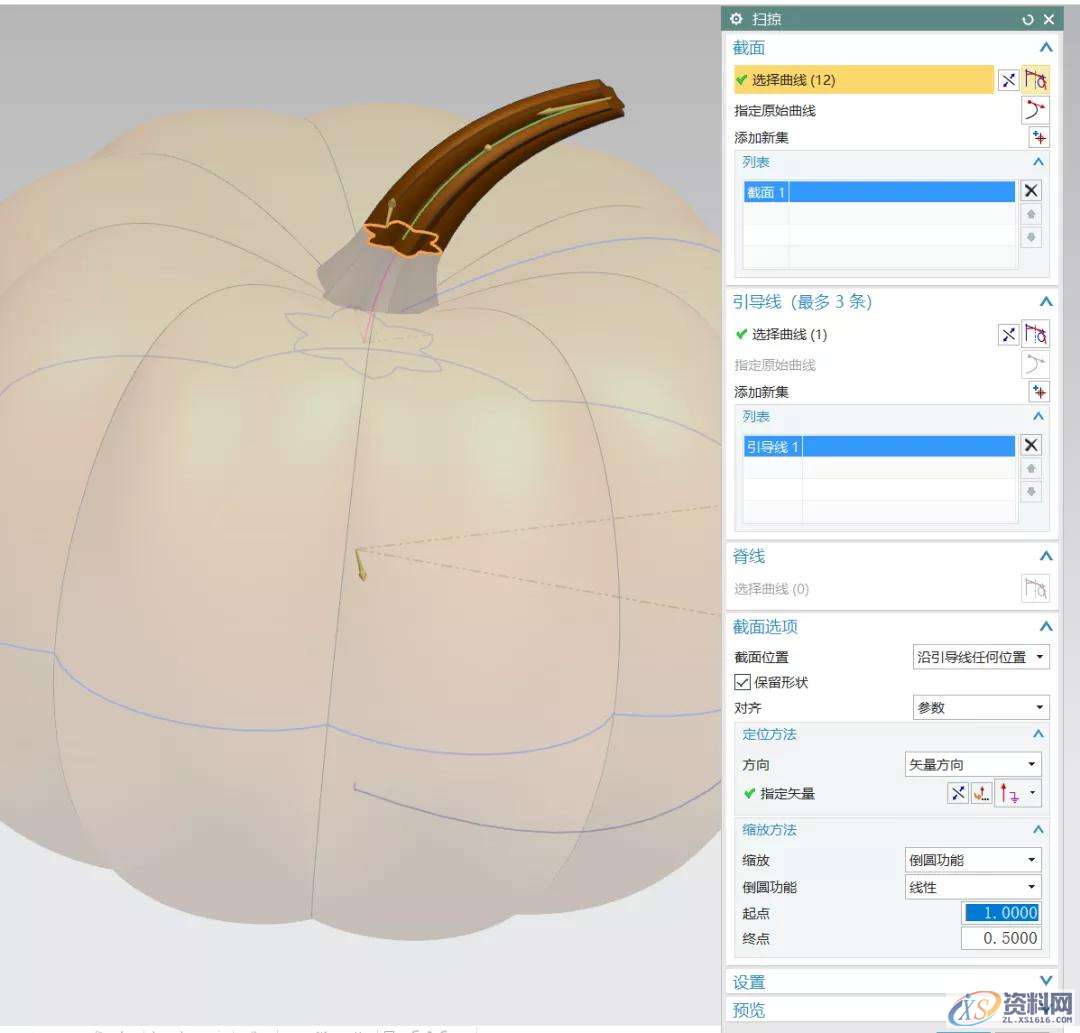Click the Reset icon in Sweep dialog title
Image resolution: width=1080 pixels, height=1033 pixels.
pyautogui.click(x=1028, y=19)
